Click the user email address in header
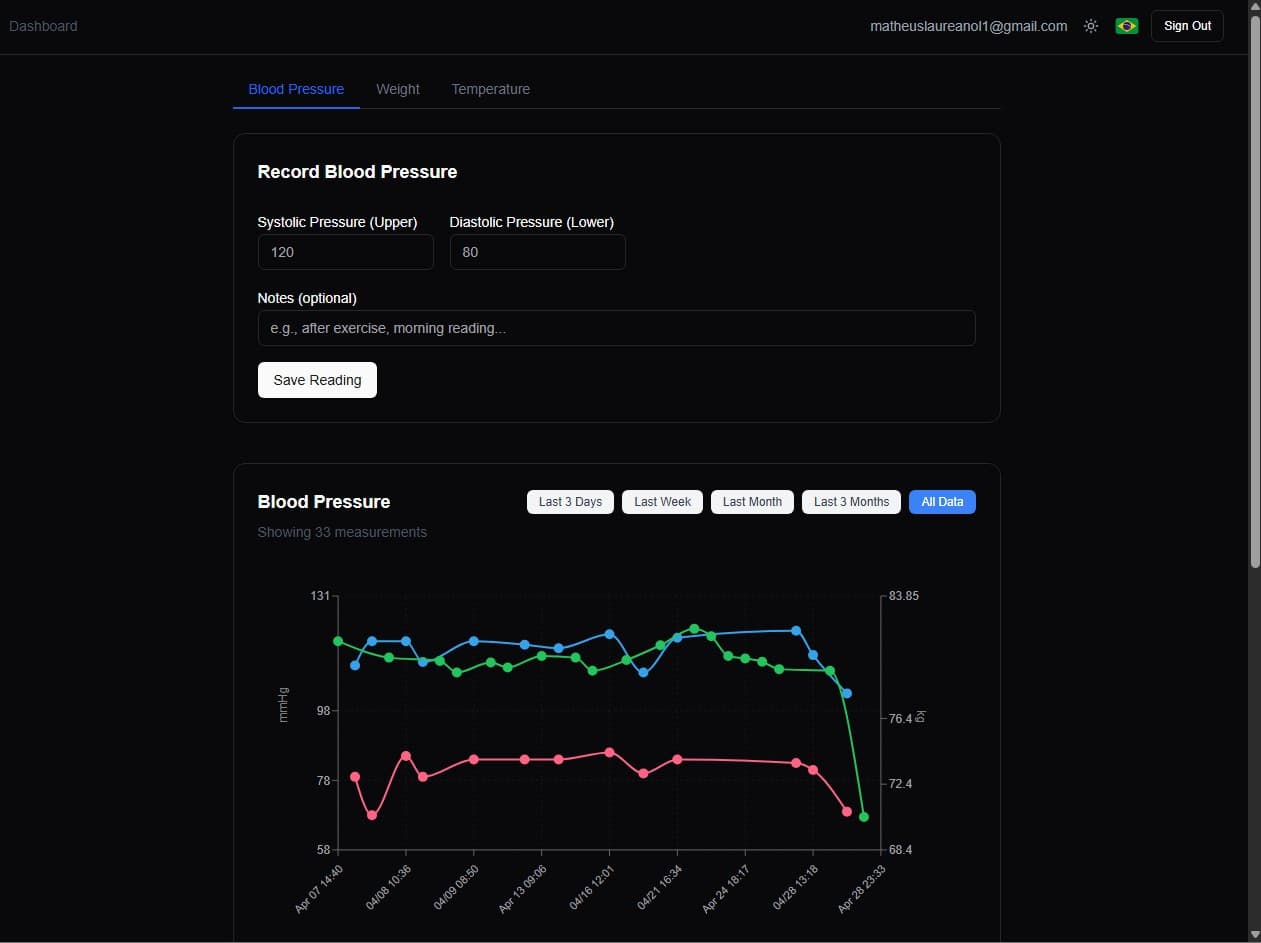 click(969, 26)
